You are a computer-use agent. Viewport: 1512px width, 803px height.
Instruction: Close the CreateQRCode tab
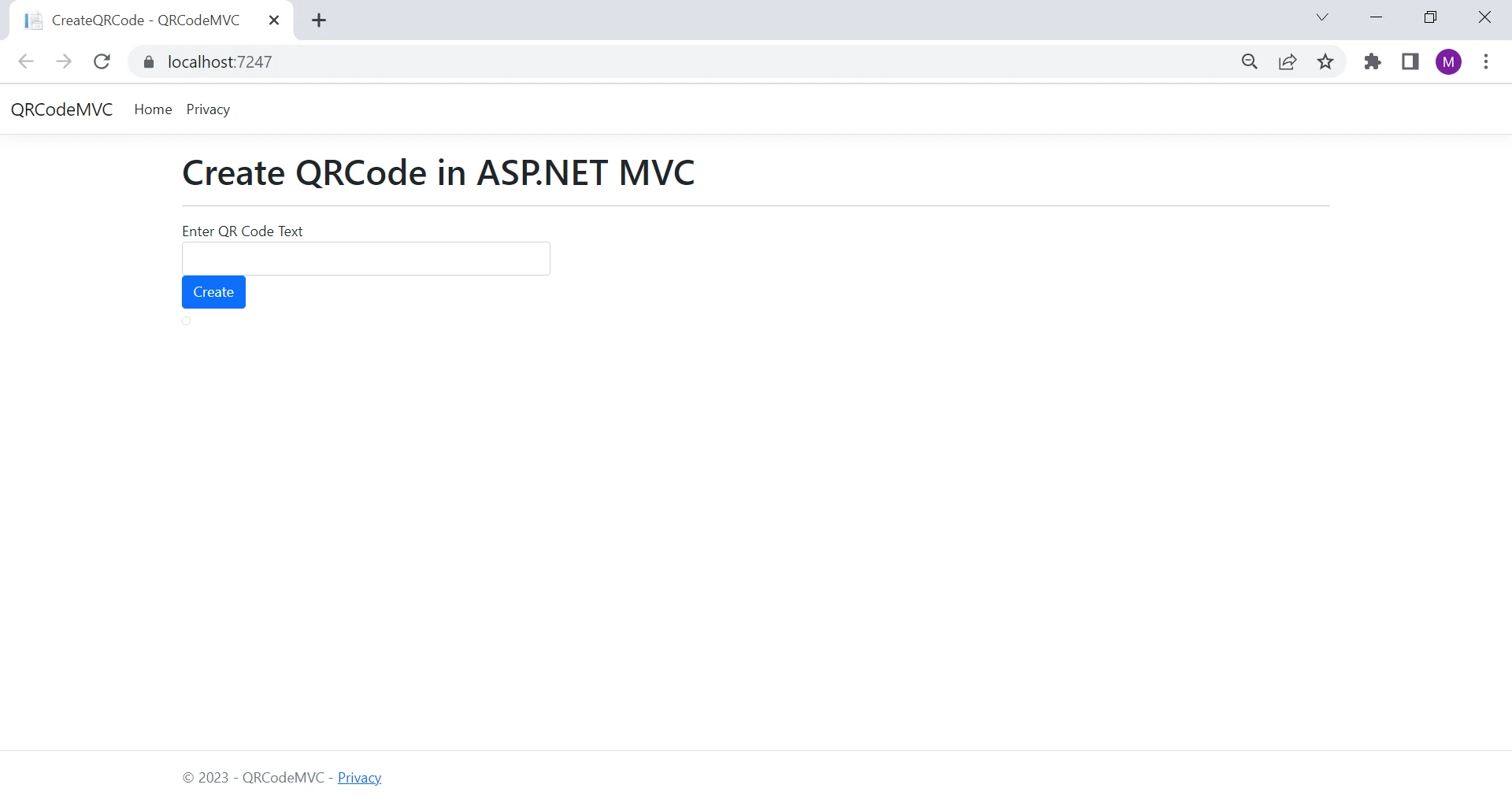274,20
